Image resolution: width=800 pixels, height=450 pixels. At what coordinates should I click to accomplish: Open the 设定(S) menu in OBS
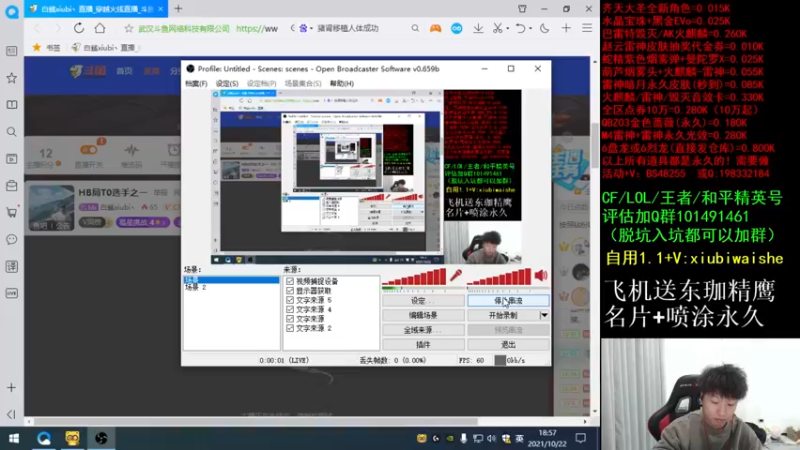pos(227,83)
